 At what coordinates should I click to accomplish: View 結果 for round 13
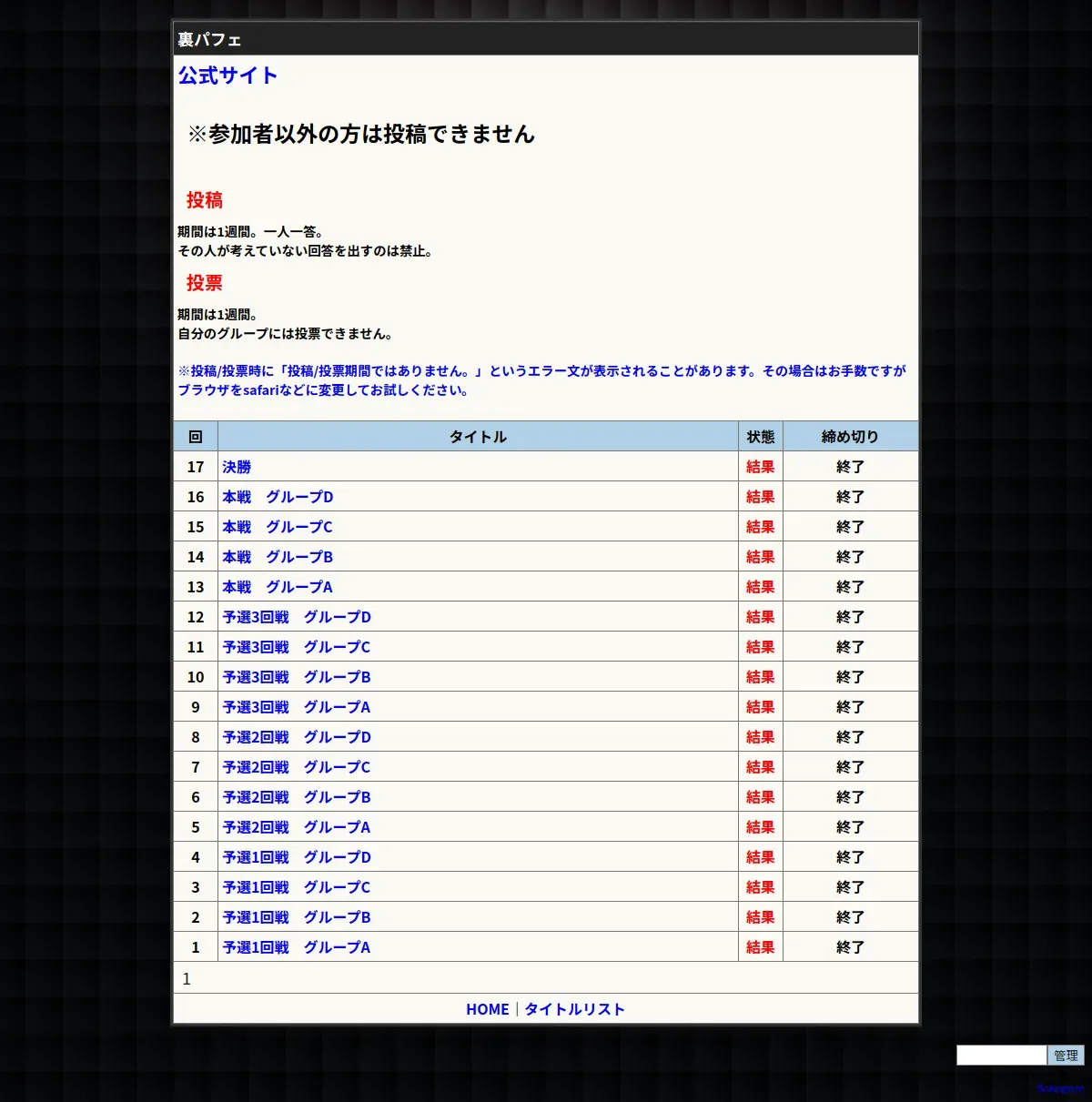[x=761, y=587]
